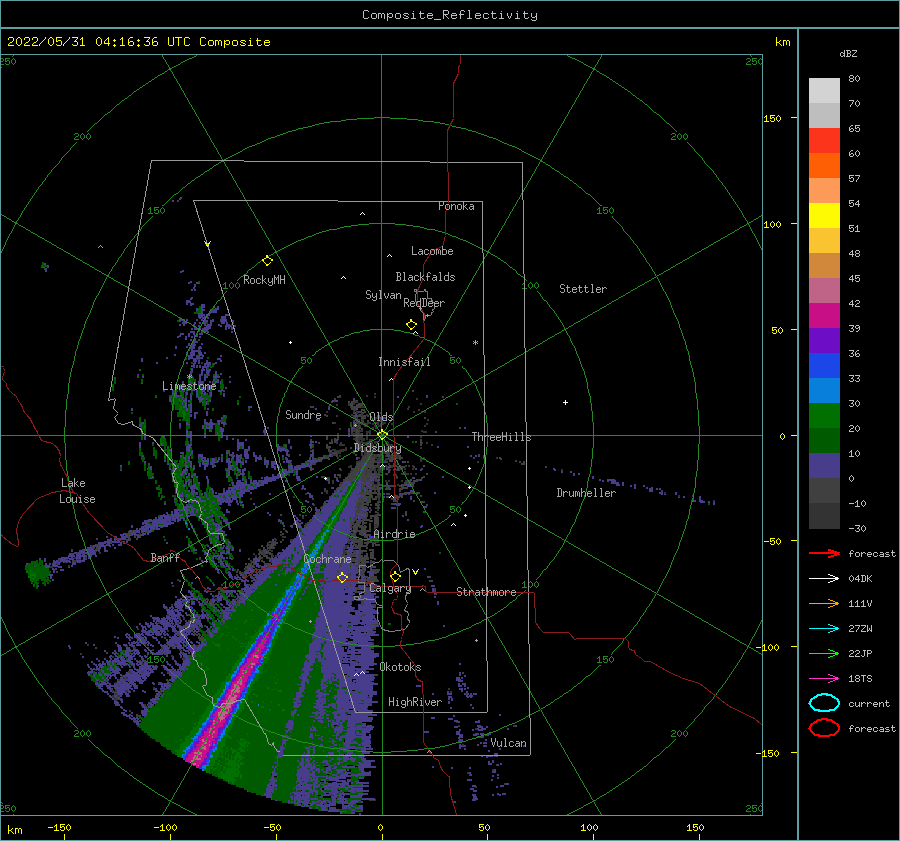Click the white asterisk marker east of Innisfail
Viewport: 900px width, 841px height.
[475, 343]
